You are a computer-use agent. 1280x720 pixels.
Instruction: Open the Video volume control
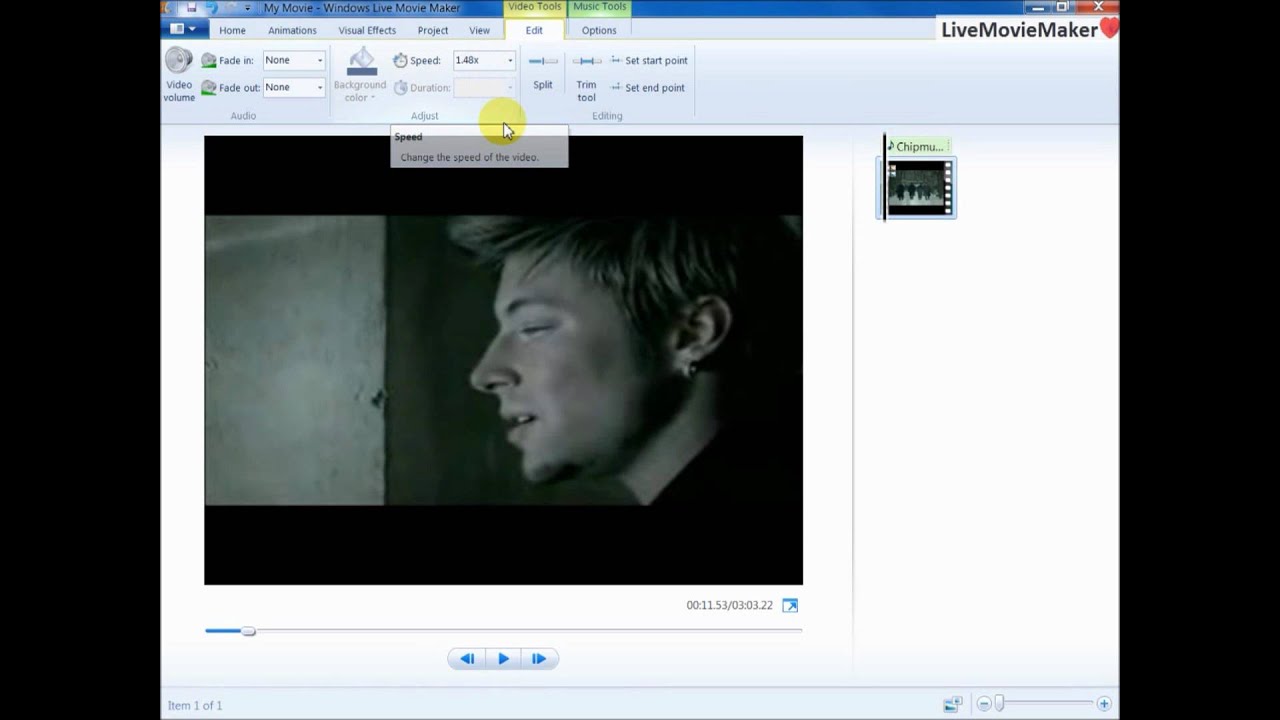179,75
